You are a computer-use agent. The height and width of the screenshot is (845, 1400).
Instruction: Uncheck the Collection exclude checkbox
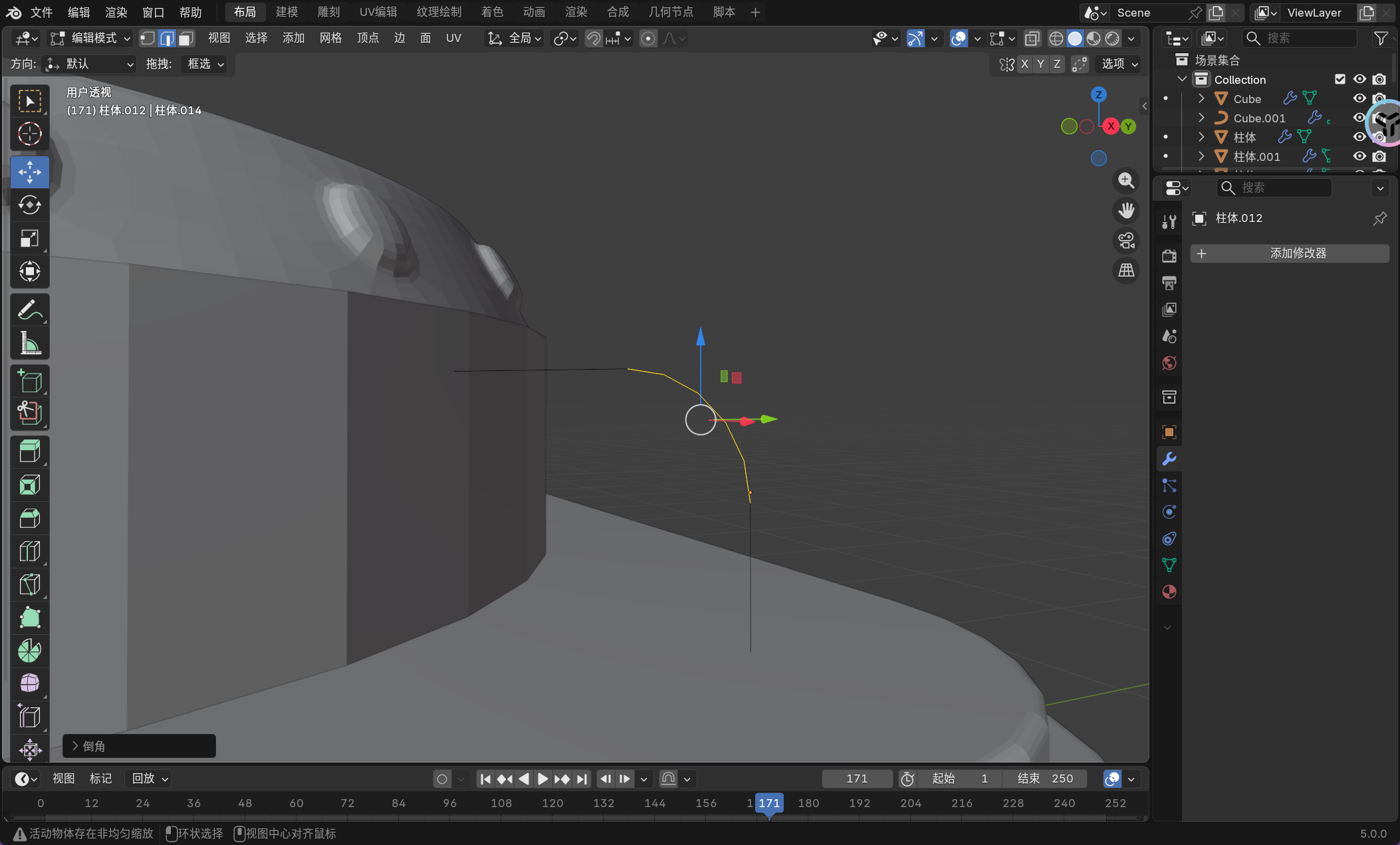click(1340, 79)
